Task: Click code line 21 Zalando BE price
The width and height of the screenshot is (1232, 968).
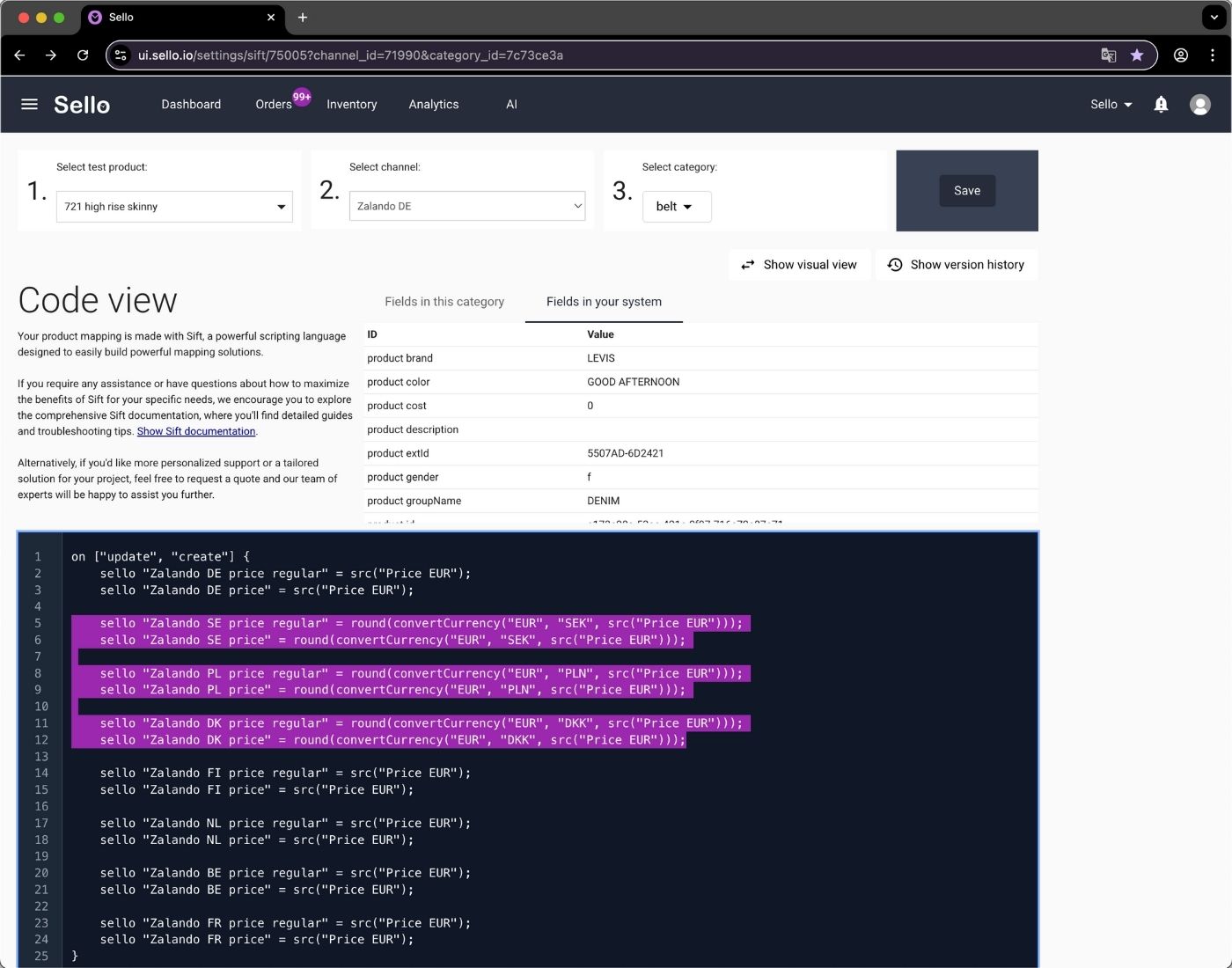Action: [257, 890]
